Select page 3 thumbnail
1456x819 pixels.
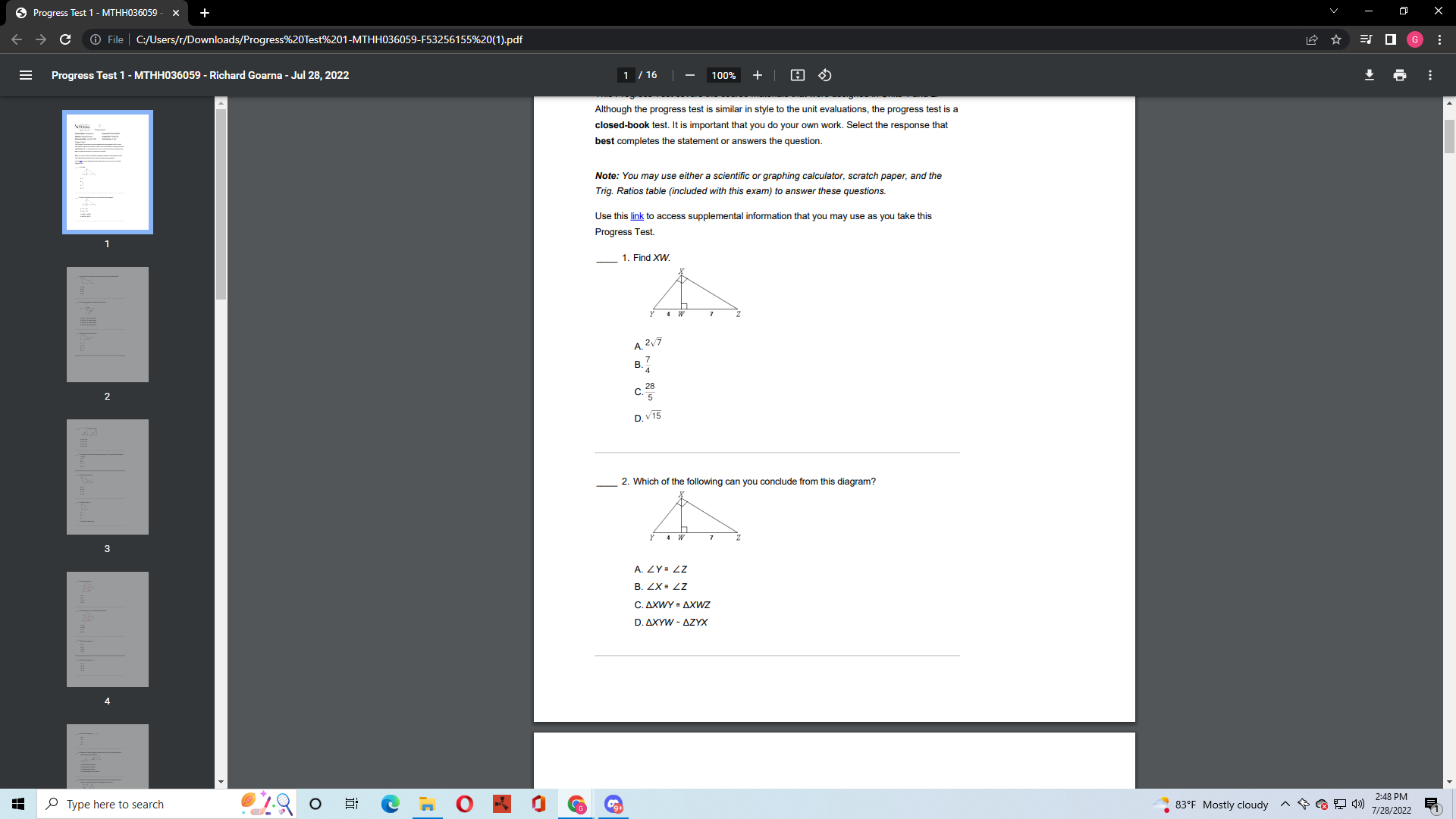pos(107,476)
